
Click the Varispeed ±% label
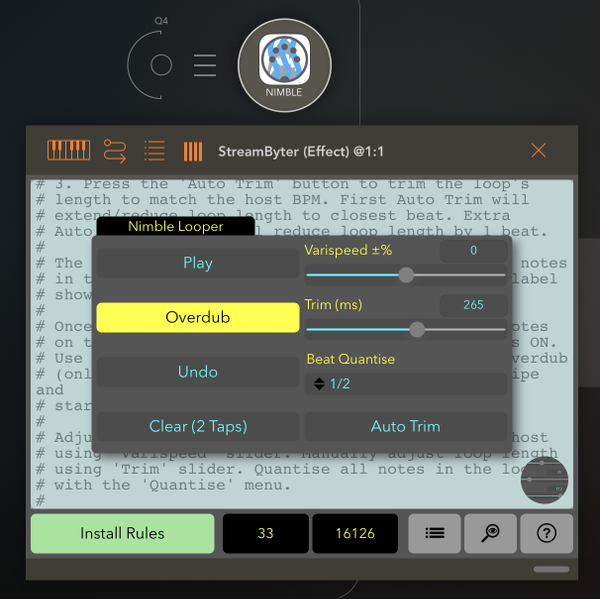(348, 250)
